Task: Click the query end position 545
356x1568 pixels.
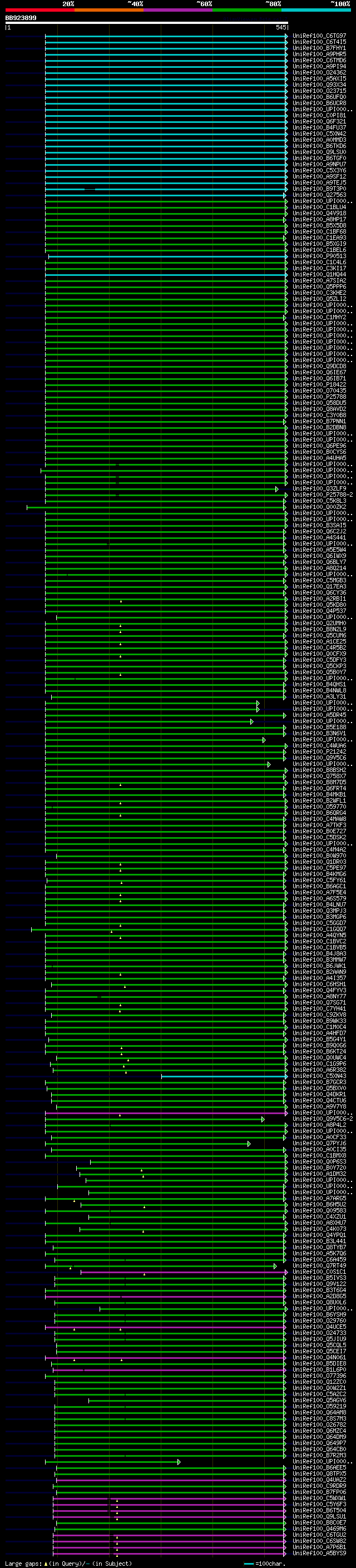Action: click(x=280, y=27)
